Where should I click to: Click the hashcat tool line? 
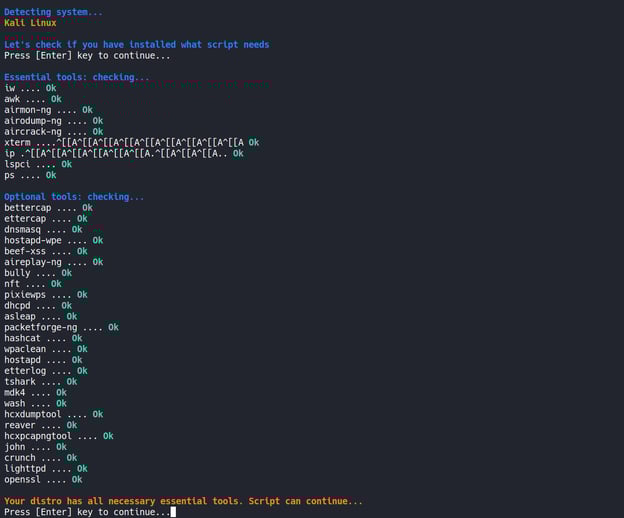(43, 338)
